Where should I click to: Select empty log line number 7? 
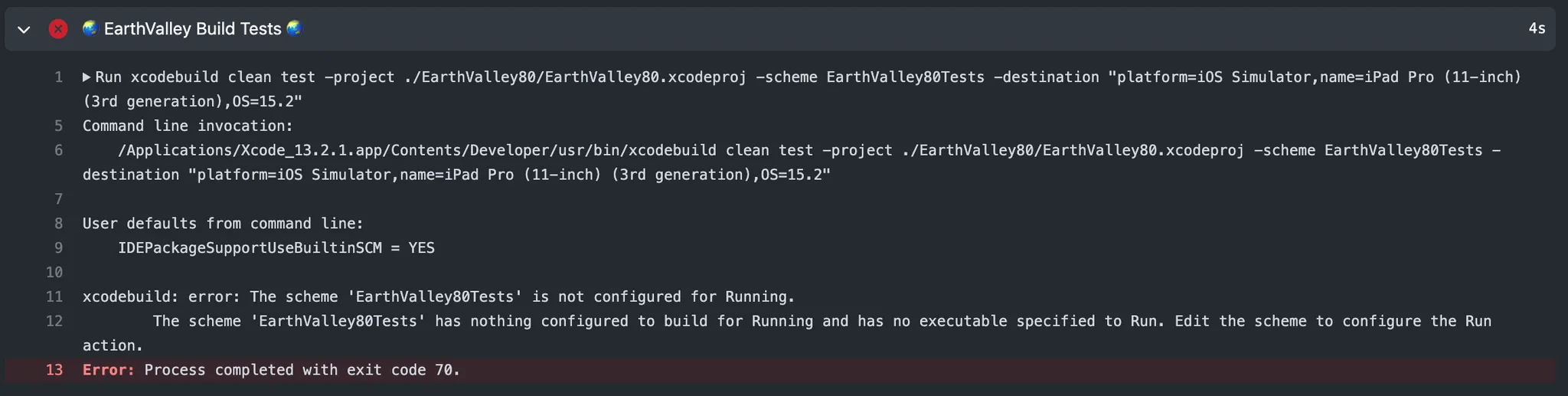tap(58, 199)
